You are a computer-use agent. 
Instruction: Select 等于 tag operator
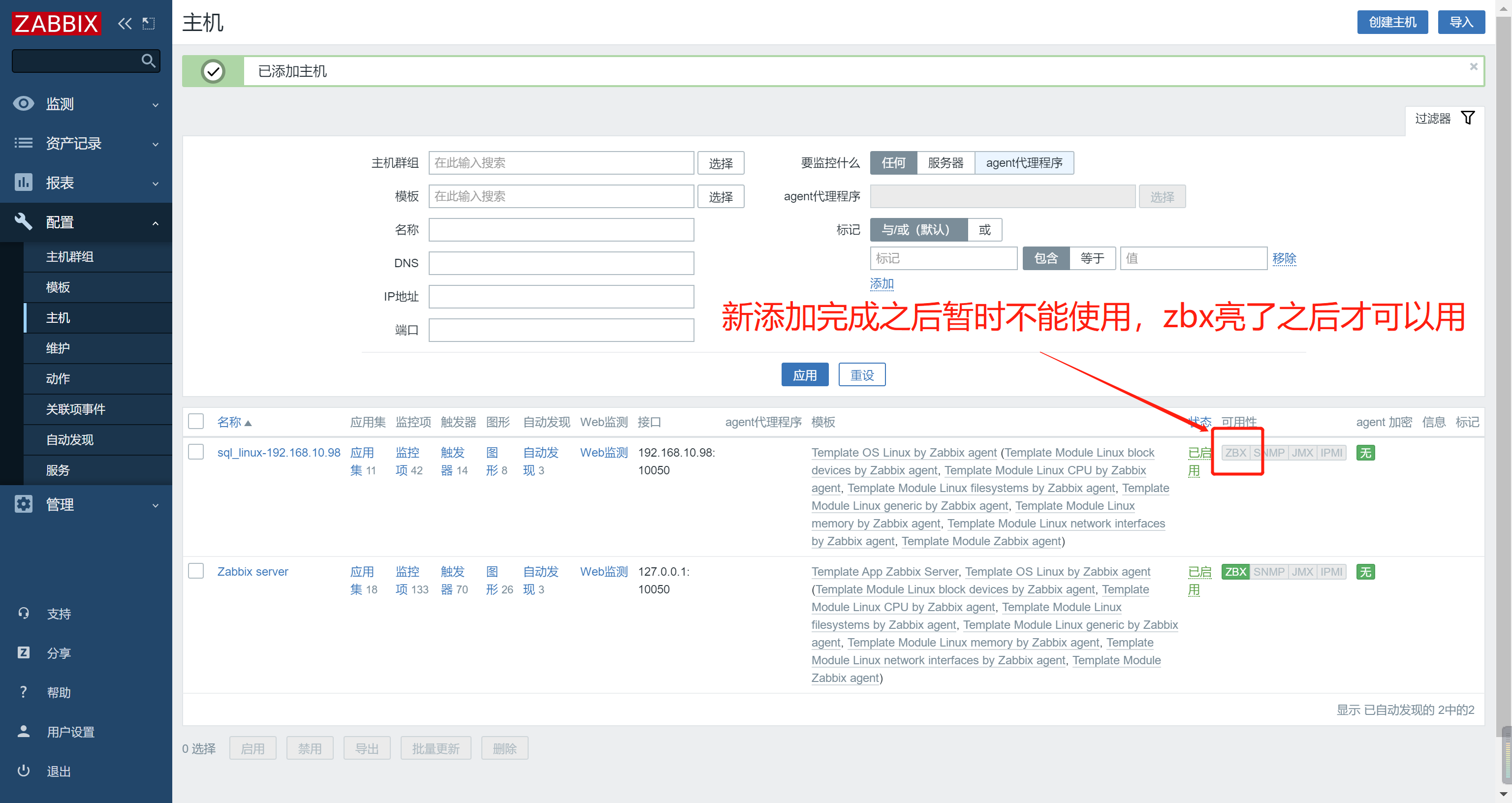1092,258
